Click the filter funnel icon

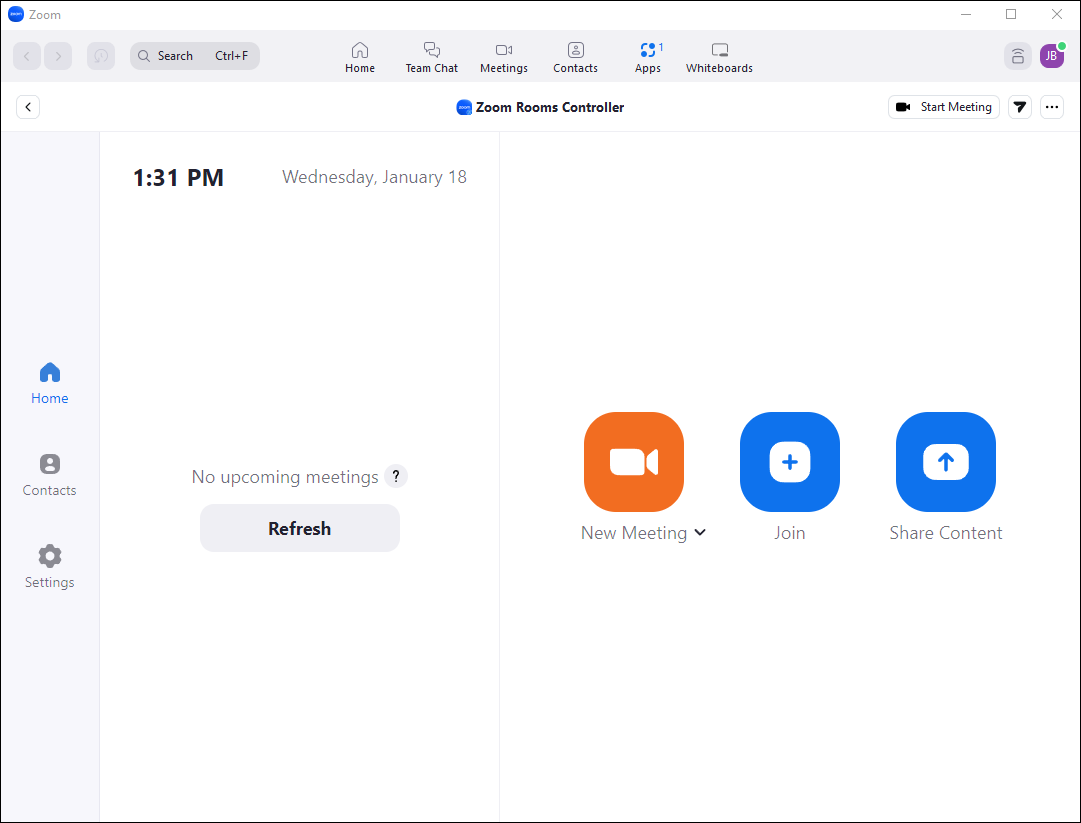pos(1020,107)
